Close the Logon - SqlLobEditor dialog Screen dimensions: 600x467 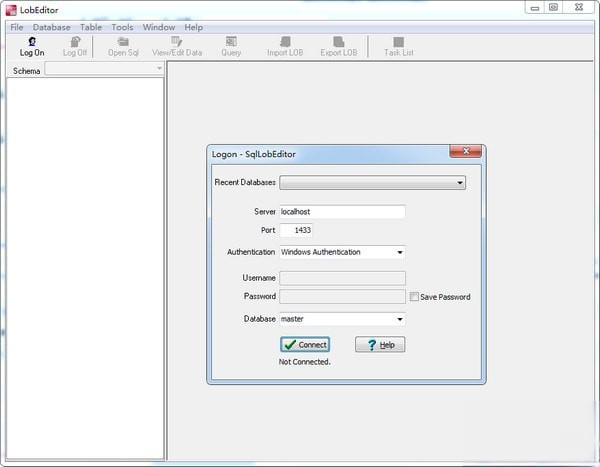(x=466, y=151)
